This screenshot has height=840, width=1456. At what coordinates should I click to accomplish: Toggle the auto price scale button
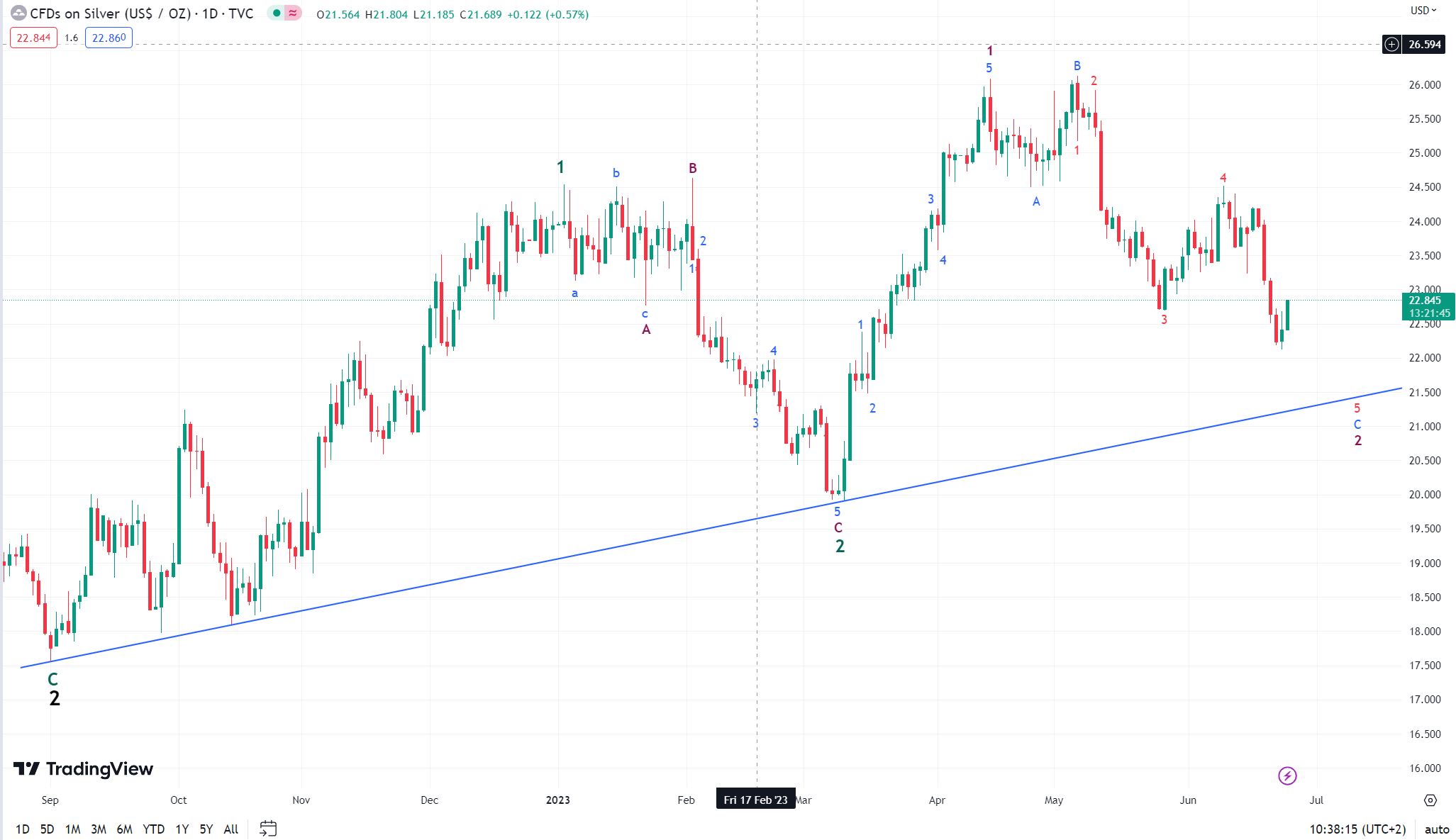(x=1437, y=829)
